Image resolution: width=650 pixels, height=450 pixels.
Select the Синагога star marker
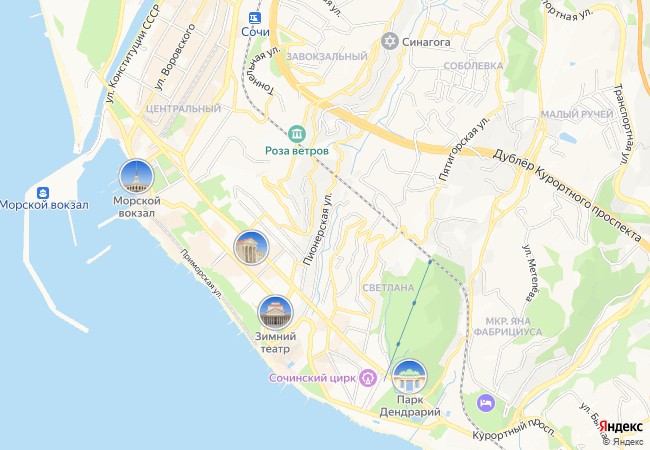pos(389,41)
